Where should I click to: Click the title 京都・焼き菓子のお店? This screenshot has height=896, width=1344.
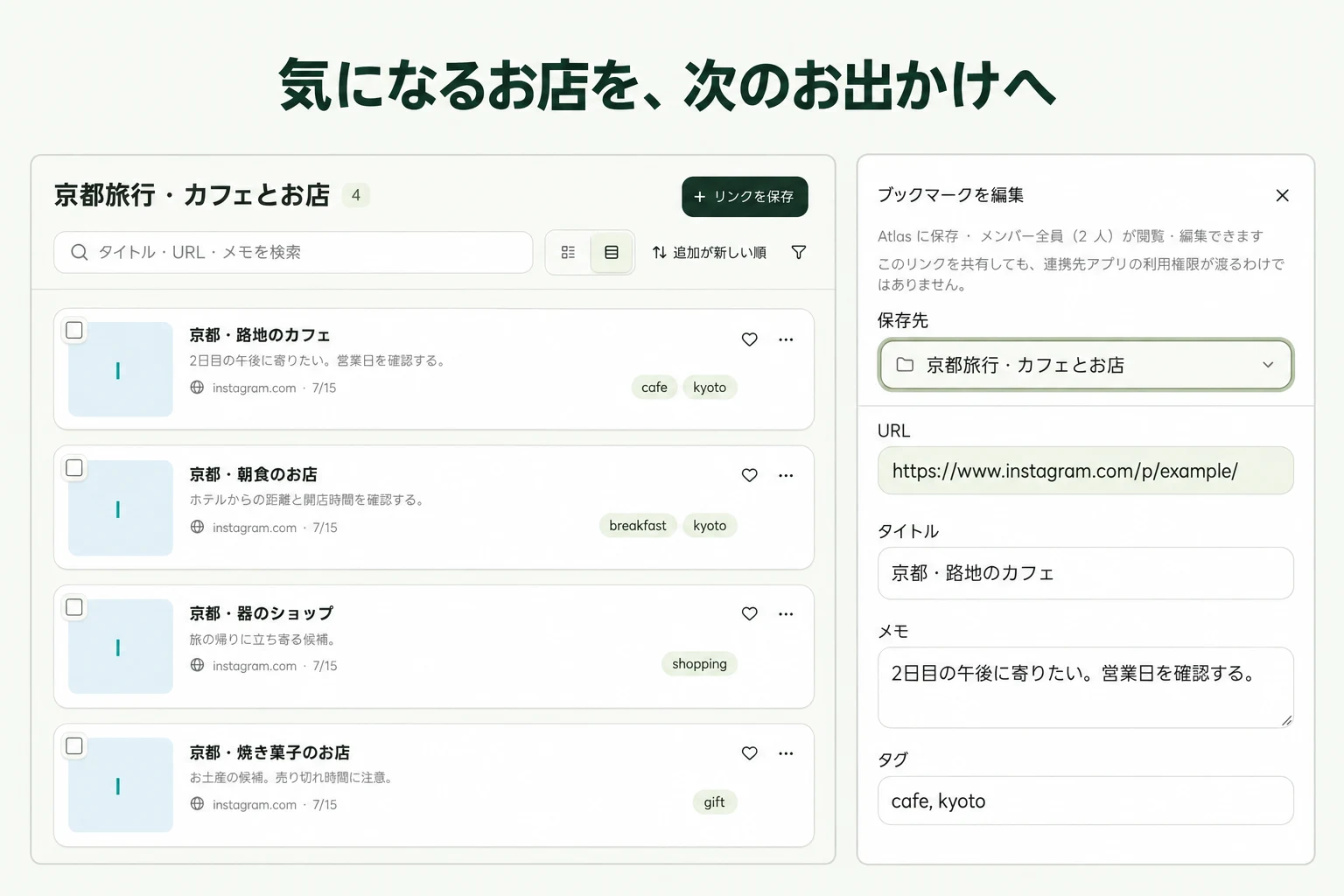click(x=269, y=752)
